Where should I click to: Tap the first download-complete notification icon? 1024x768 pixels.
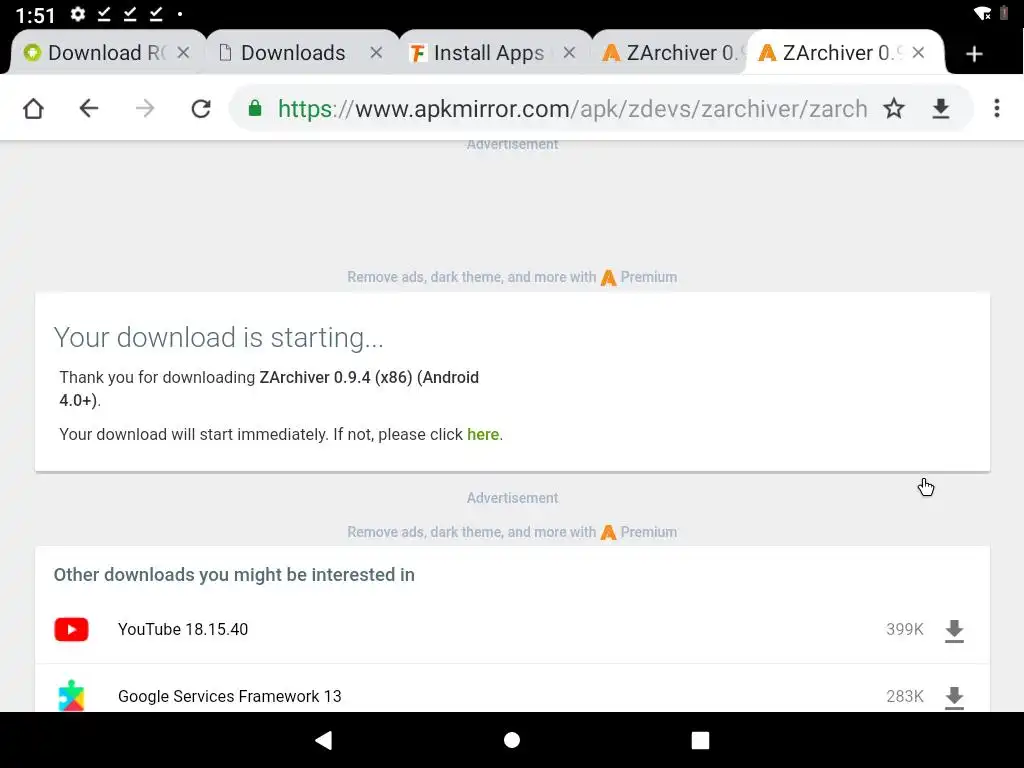pos(104,14)
